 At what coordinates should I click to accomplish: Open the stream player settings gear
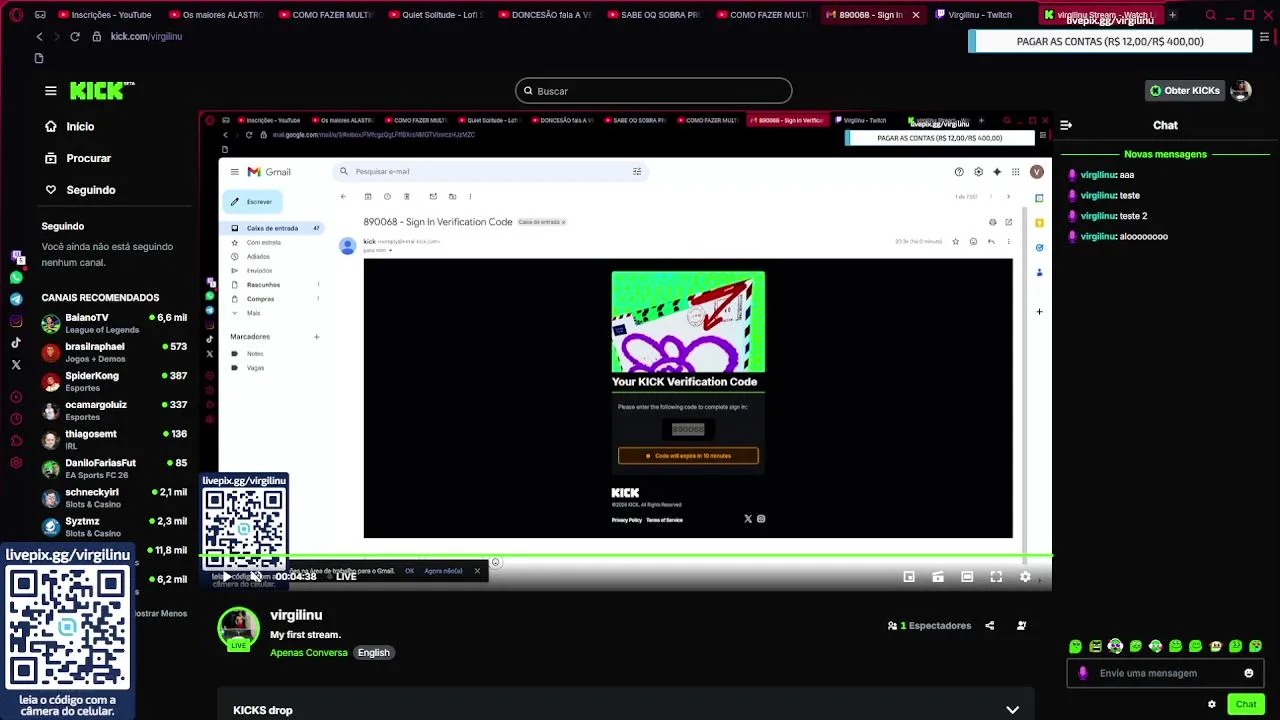[x=1025, y=577]
